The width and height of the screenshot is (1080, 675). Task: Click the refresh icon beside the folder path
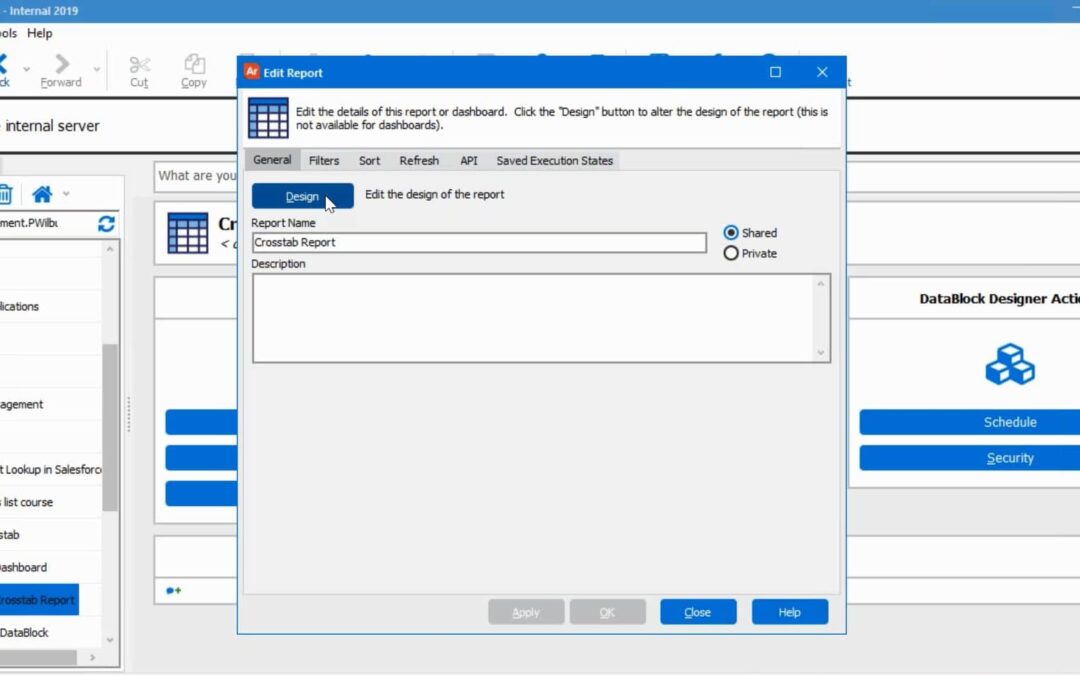106,223
